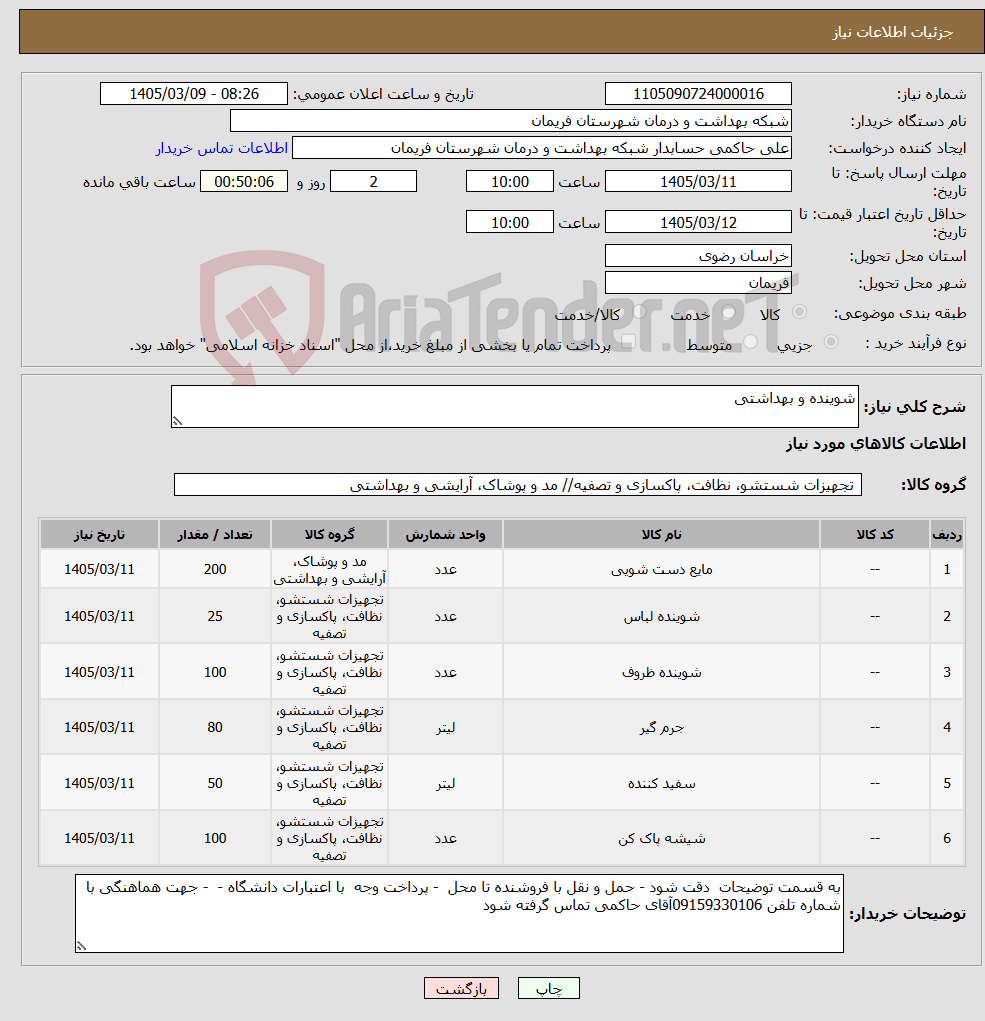Screen dimensions: 985x1021
Task: Click the request creator field علی حاکمی
Action: pos(542,148)
